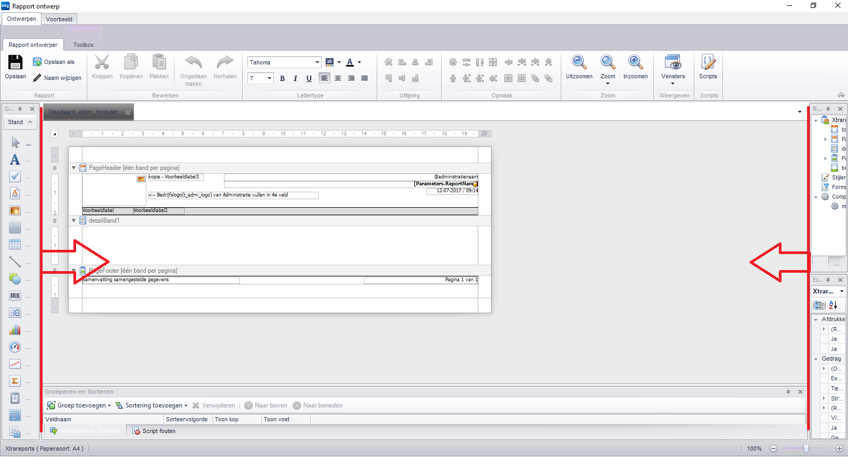Select the line control in toolbox
The width and height of the screenshot is (848, 457).
click(x=15, y=262)
